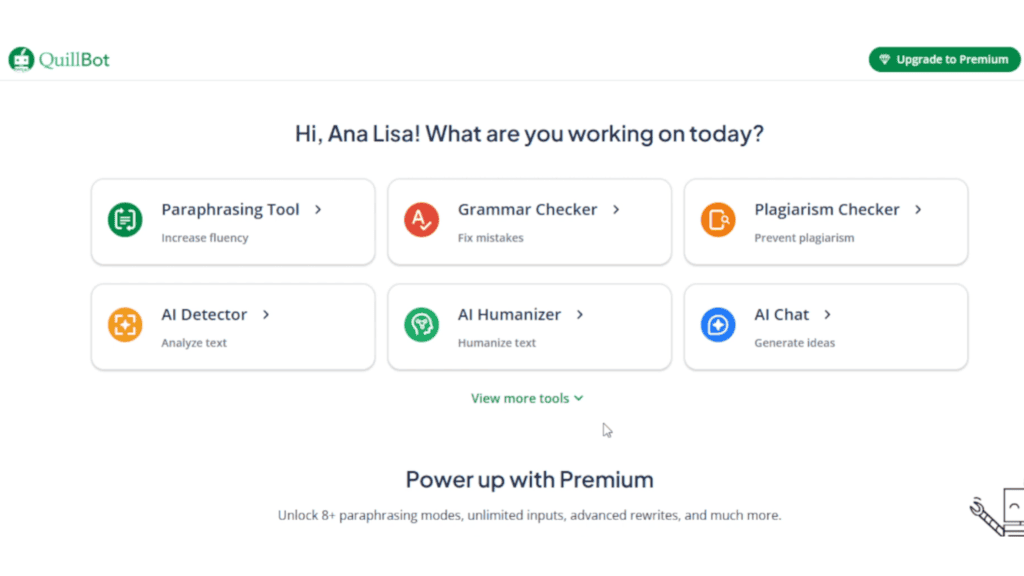This screenshot has width=1024, height=576.
Task: Open the AI Chat blue plus icon
Action: point(717,325)
